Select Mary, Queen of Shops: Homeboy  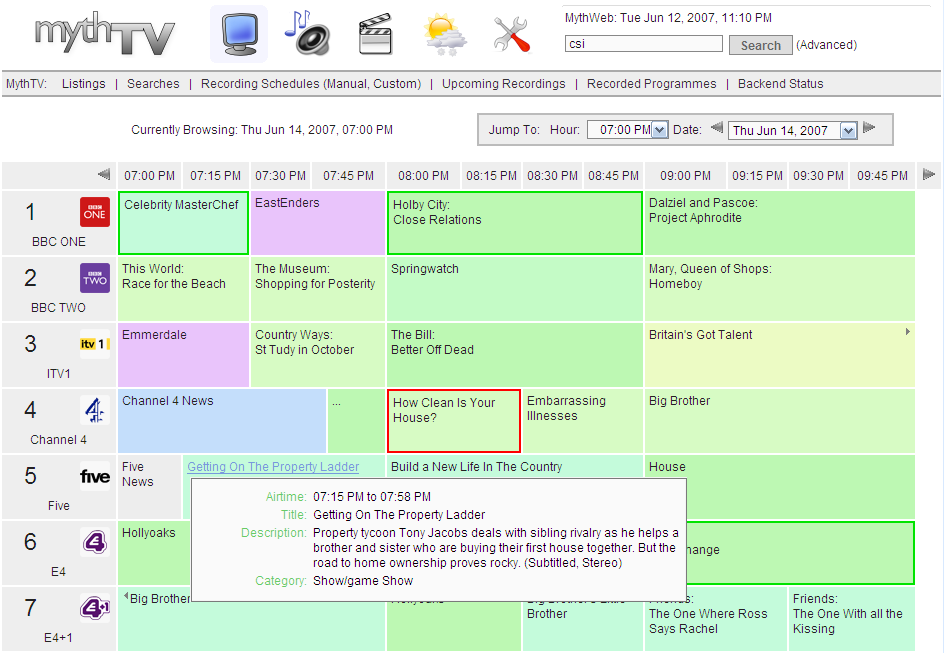click(780, 289)
